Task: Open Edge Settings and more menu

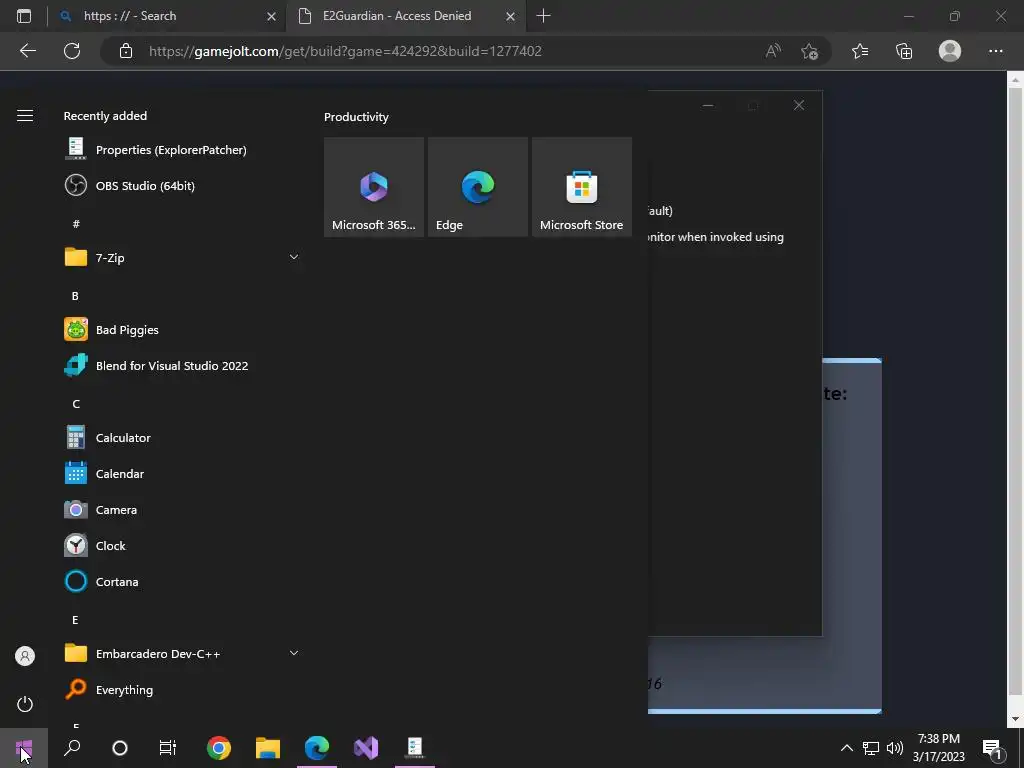Action: 995,51
